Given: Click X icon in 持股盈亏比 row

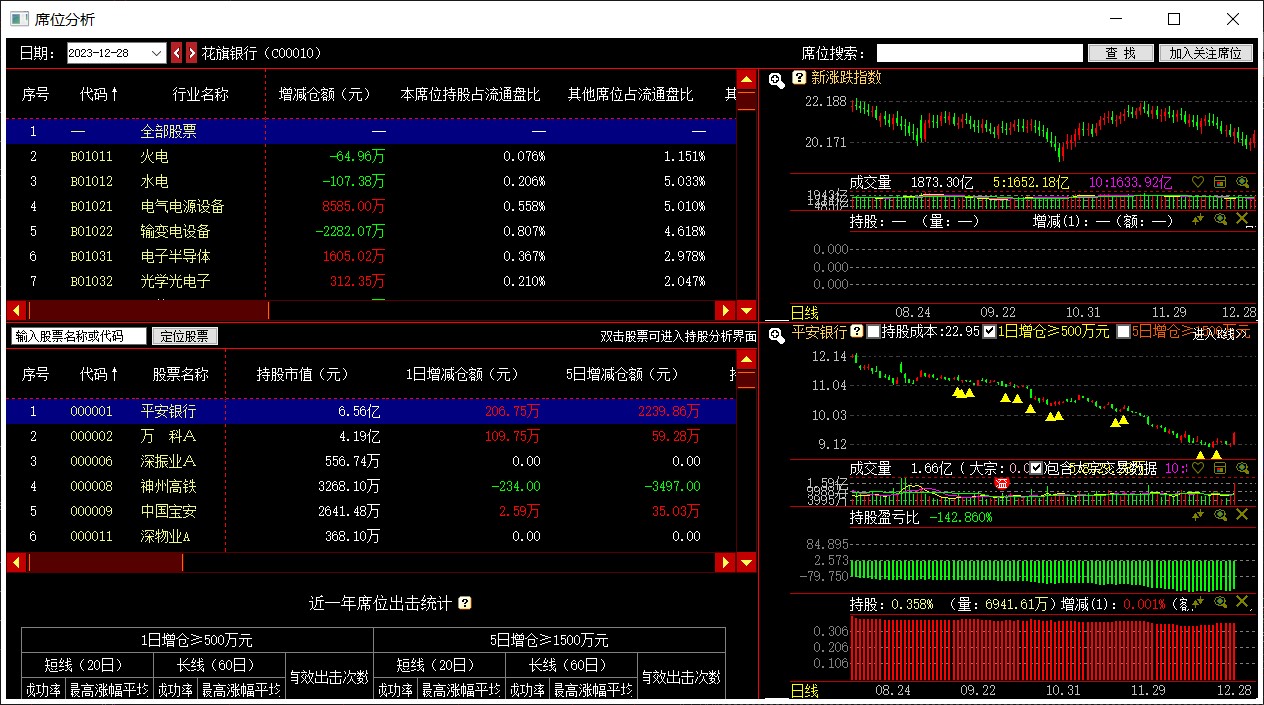Looking at the screenshot, I should [x=1242, y=515].
